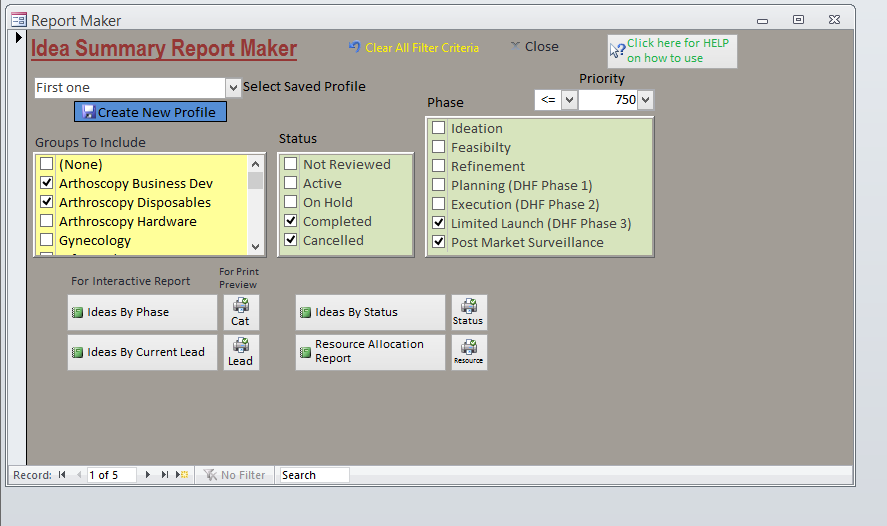Click the Create New Profile button
The width and height of the screenshot is (887, 526).
150,112
